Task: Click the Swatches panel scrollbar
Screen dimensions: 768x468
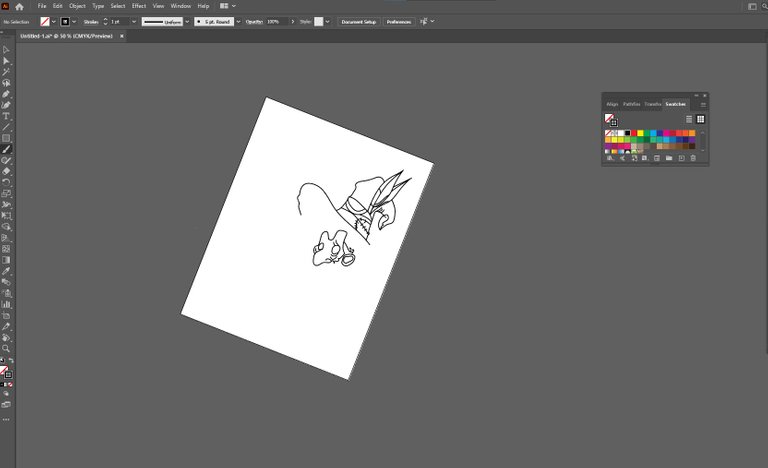Action: click(x=703, y=141)
